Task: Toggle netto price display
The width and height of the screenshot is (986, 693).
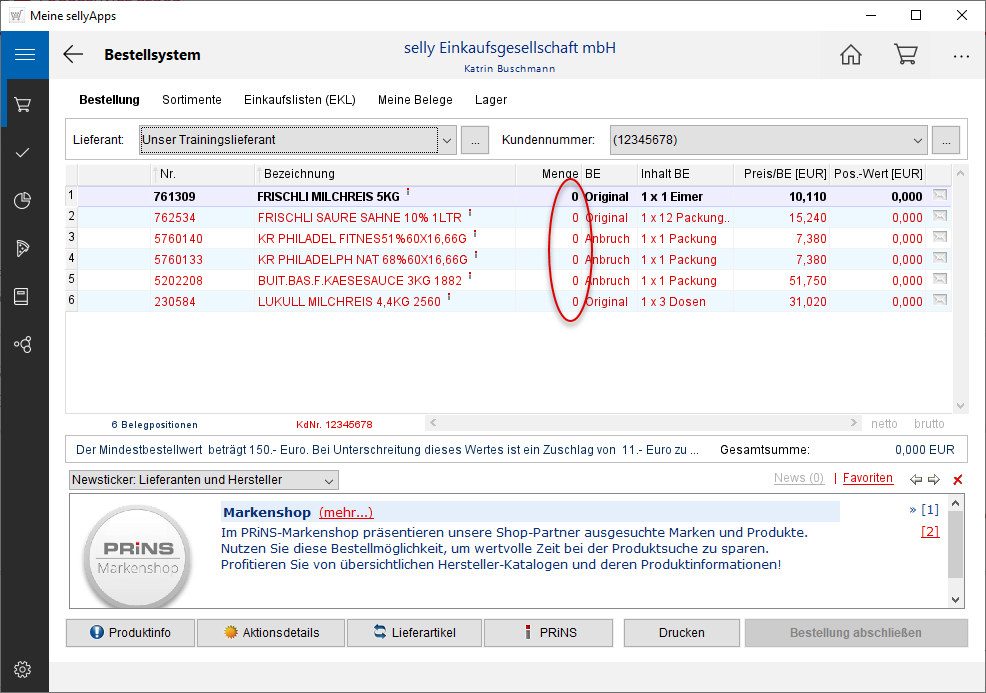Action: coord(883,424)
